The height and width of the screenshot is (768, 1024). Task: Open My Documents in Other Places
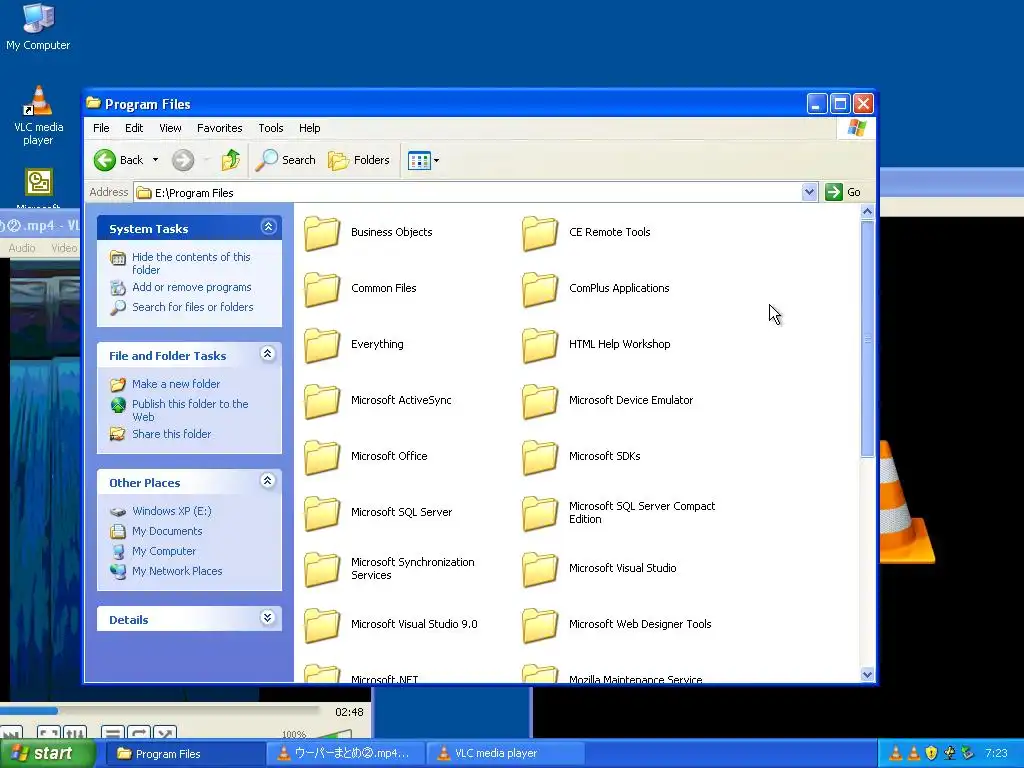167,531
